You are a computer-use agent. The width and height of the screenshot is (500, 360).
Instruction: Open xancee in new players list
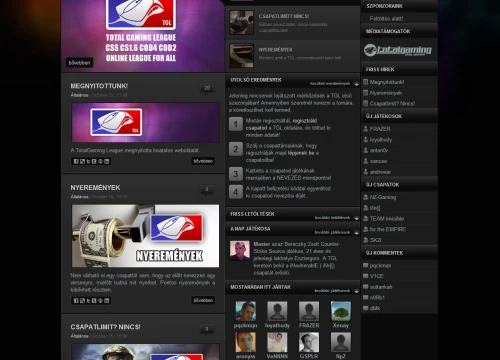point(378,161)
